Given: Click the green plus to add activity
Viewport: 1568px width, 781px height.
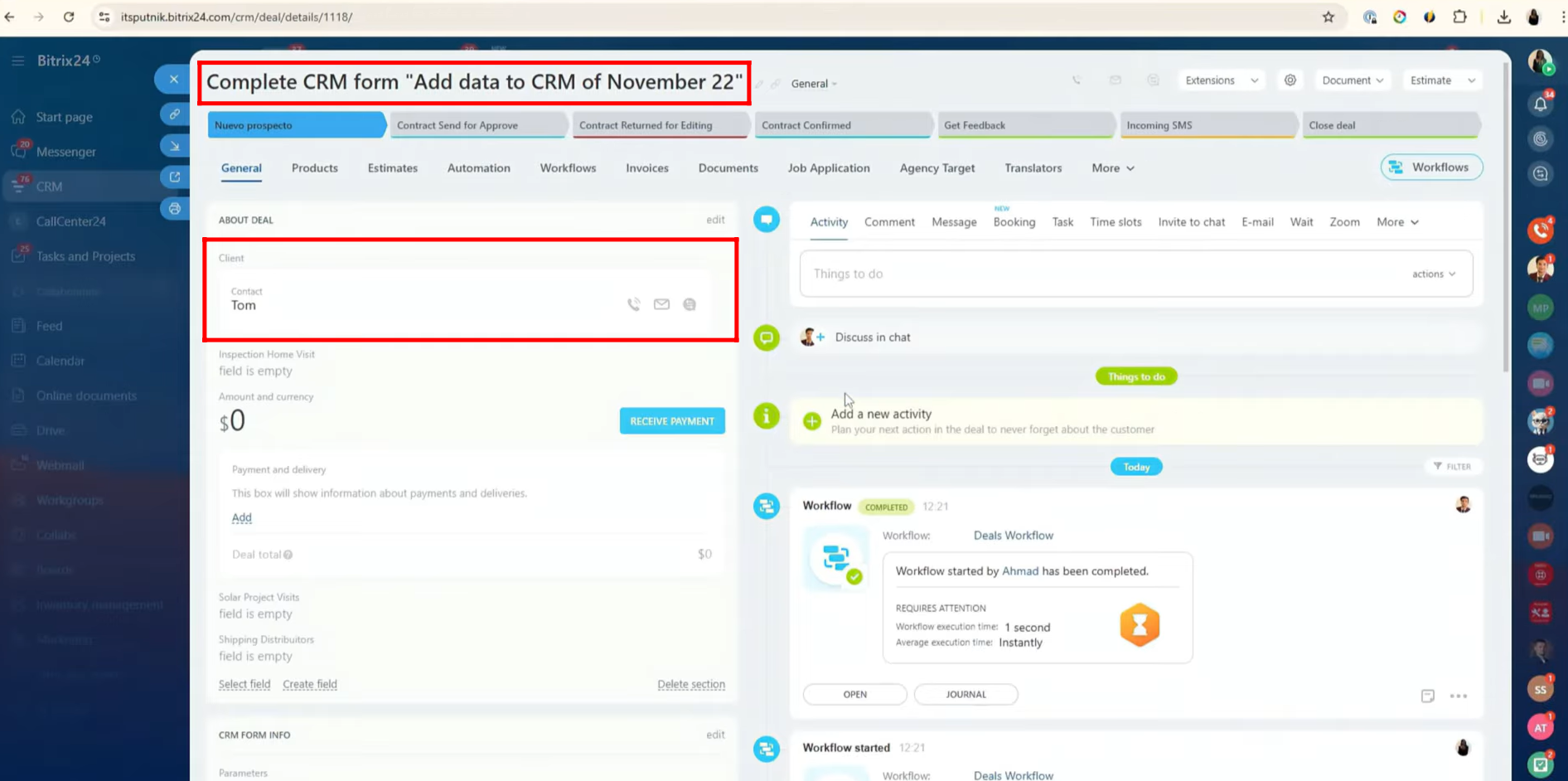Looking at the screenshot, I should (x=812, y=421).
